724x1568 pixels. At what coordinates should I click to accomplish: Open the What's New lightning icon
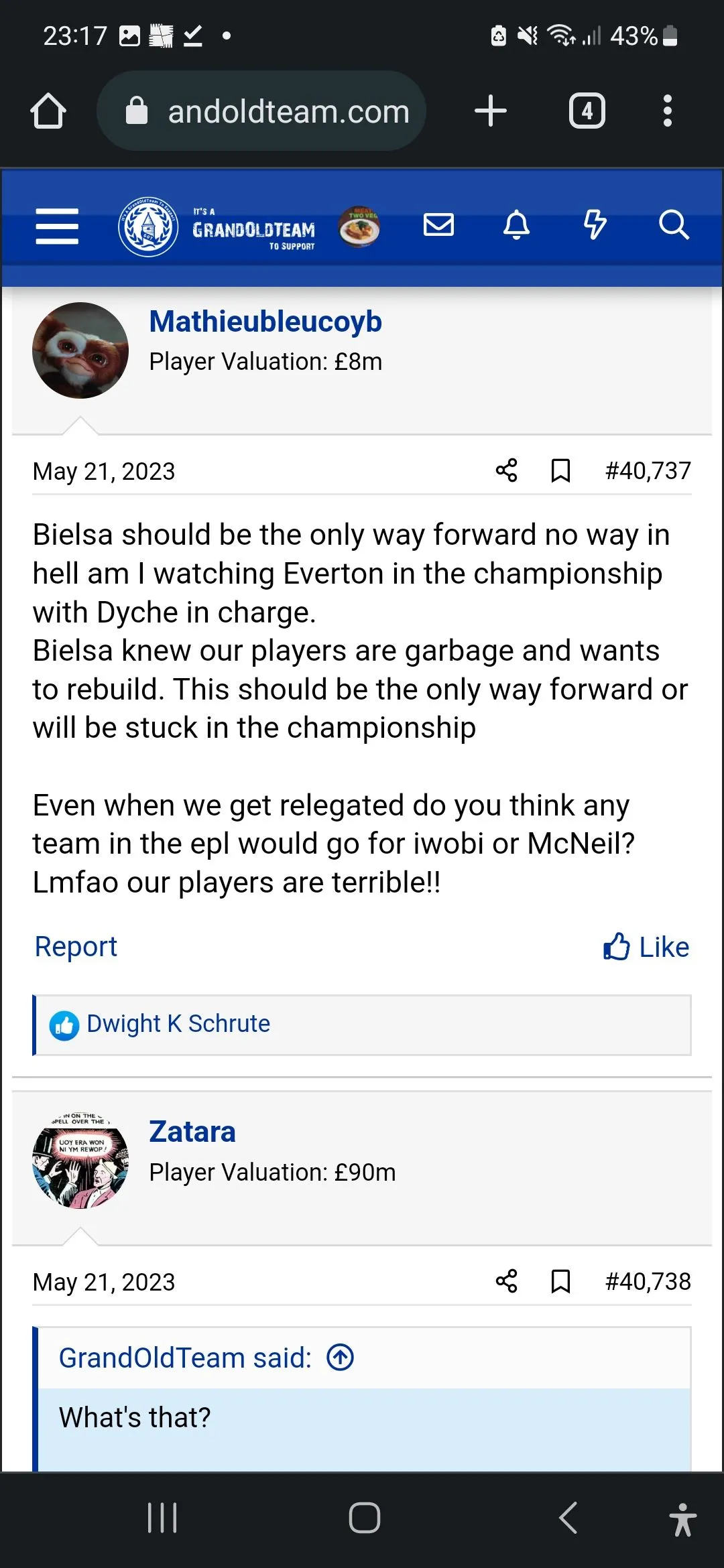click(595, 225)
